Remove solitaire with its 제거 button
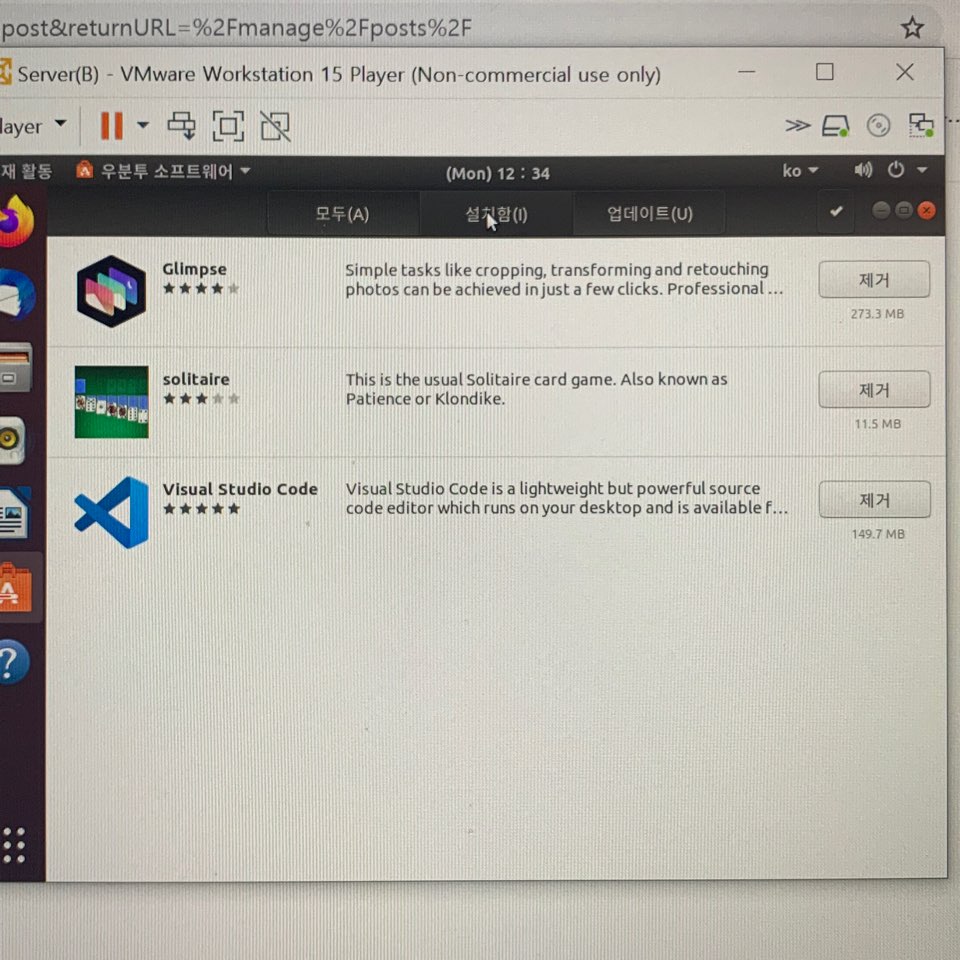The height and width of the screenshot is (960, 960). point(874,389)
